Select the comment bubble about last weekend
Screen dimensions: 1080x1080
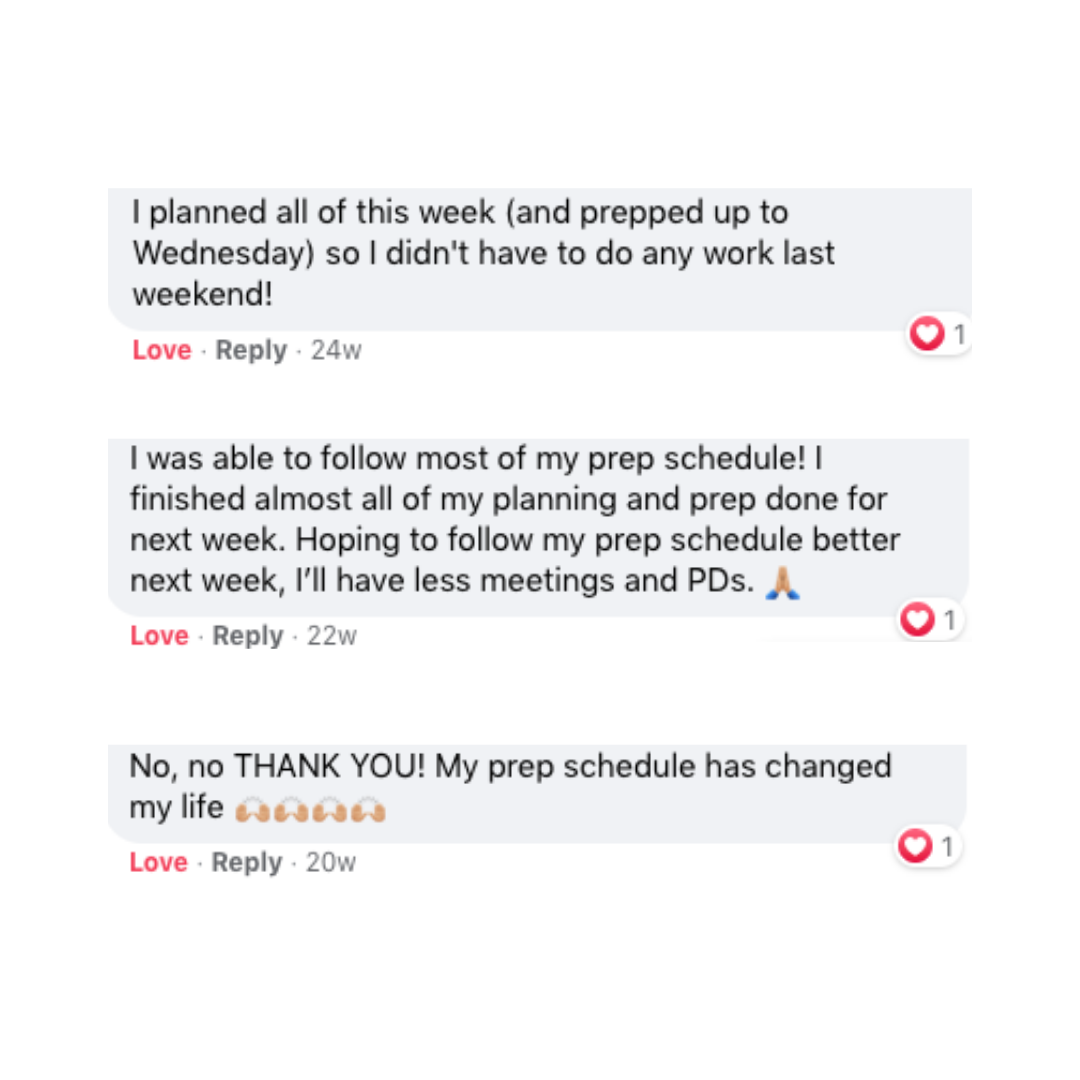[x=539, y=259]
